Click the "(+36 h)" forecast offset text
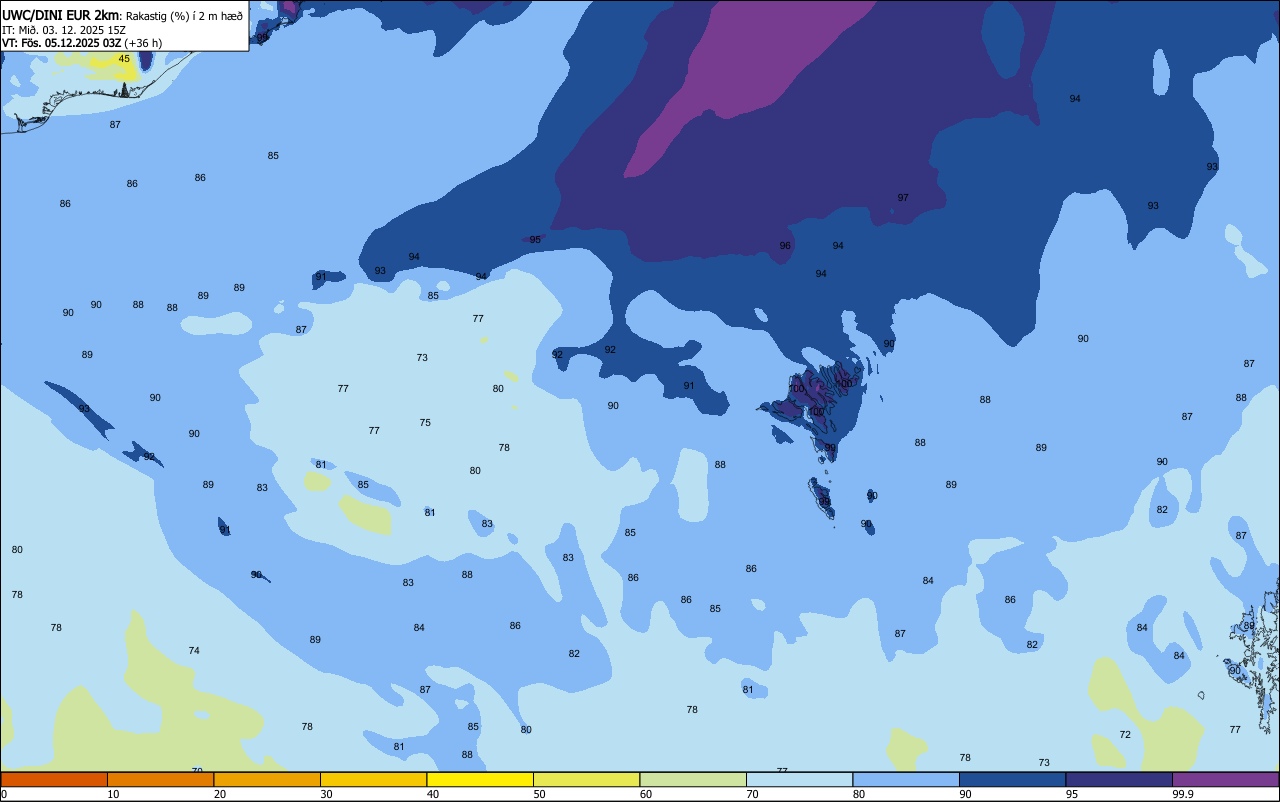1280x802 pixels. tap(144, 43)
